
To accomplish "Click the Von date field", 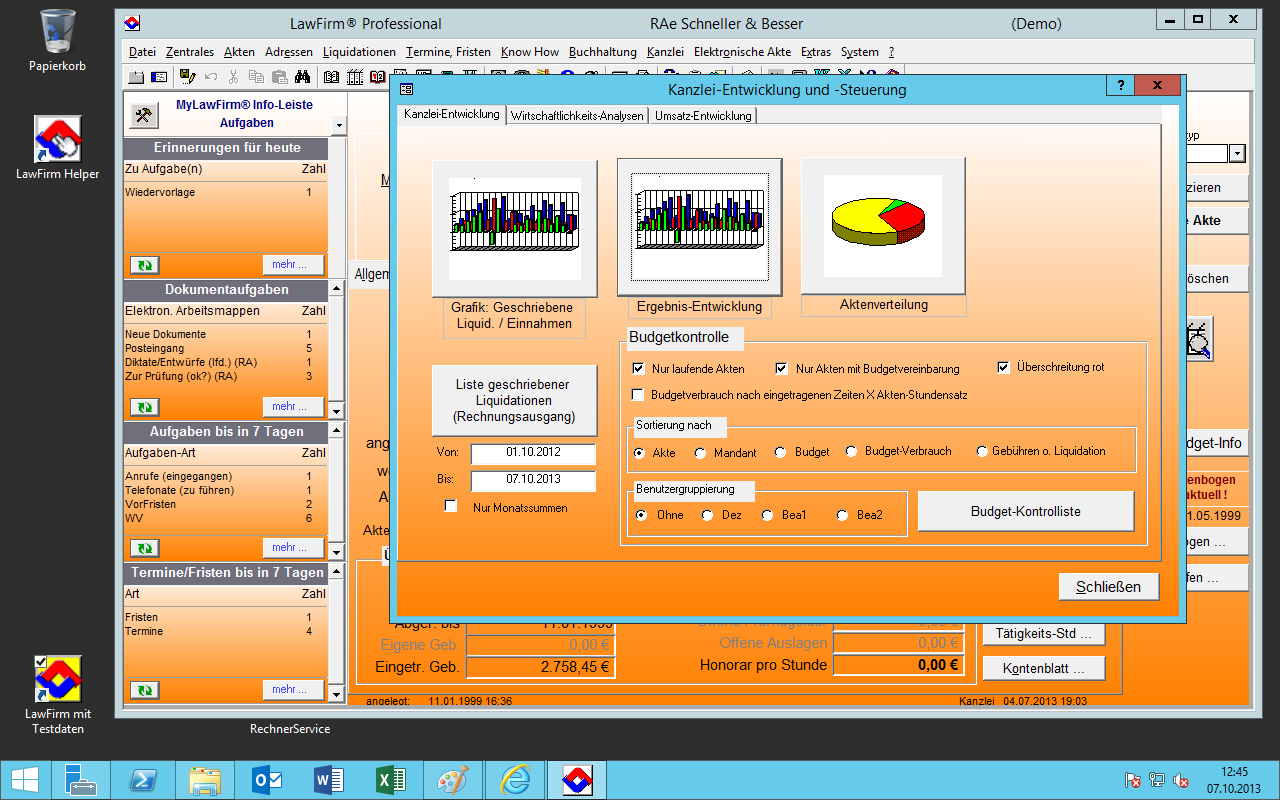I will pos(533,453).
